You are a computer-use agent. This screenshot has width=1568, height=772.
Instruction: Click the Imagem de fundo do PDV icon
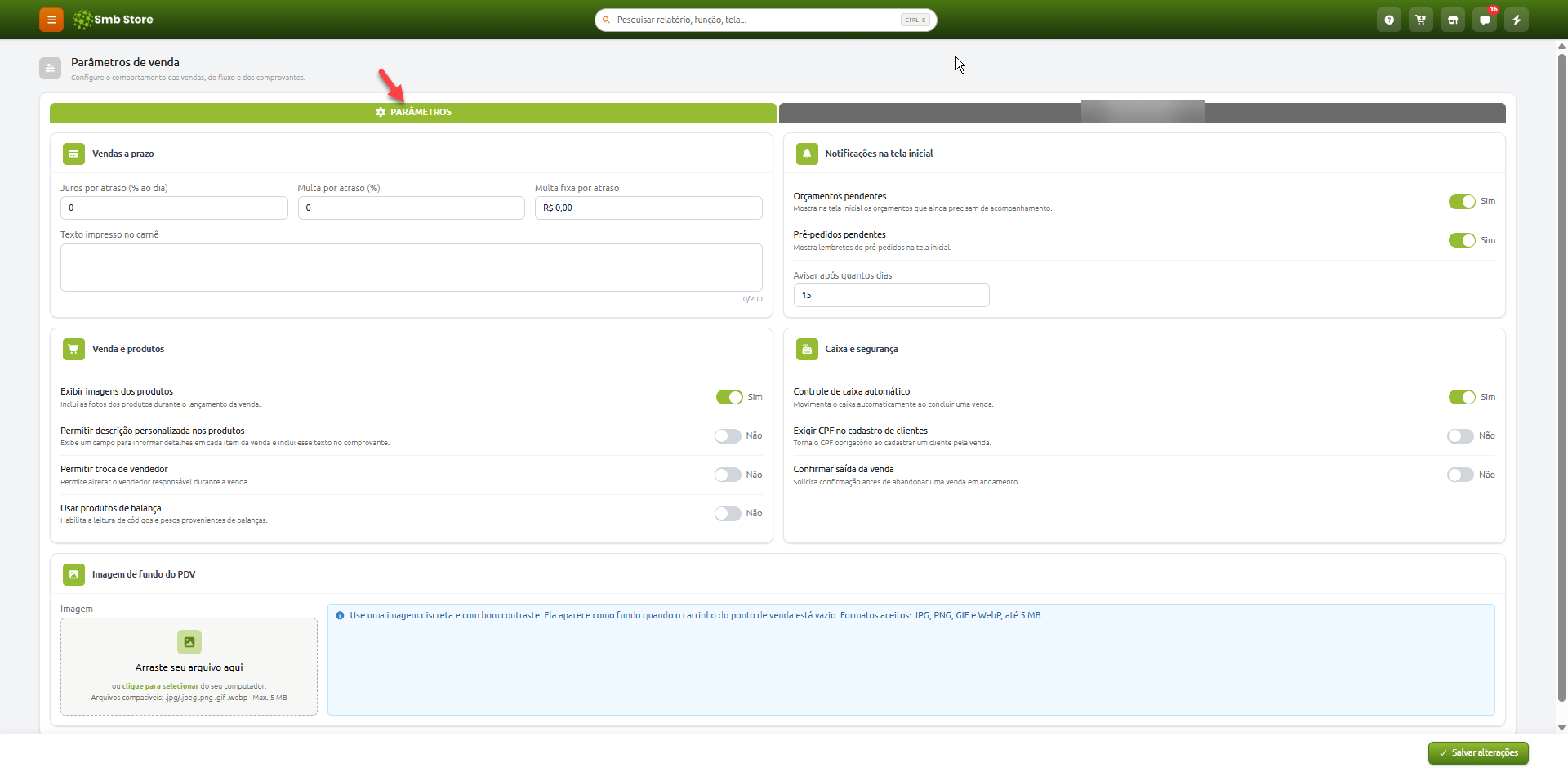[73, 574]
